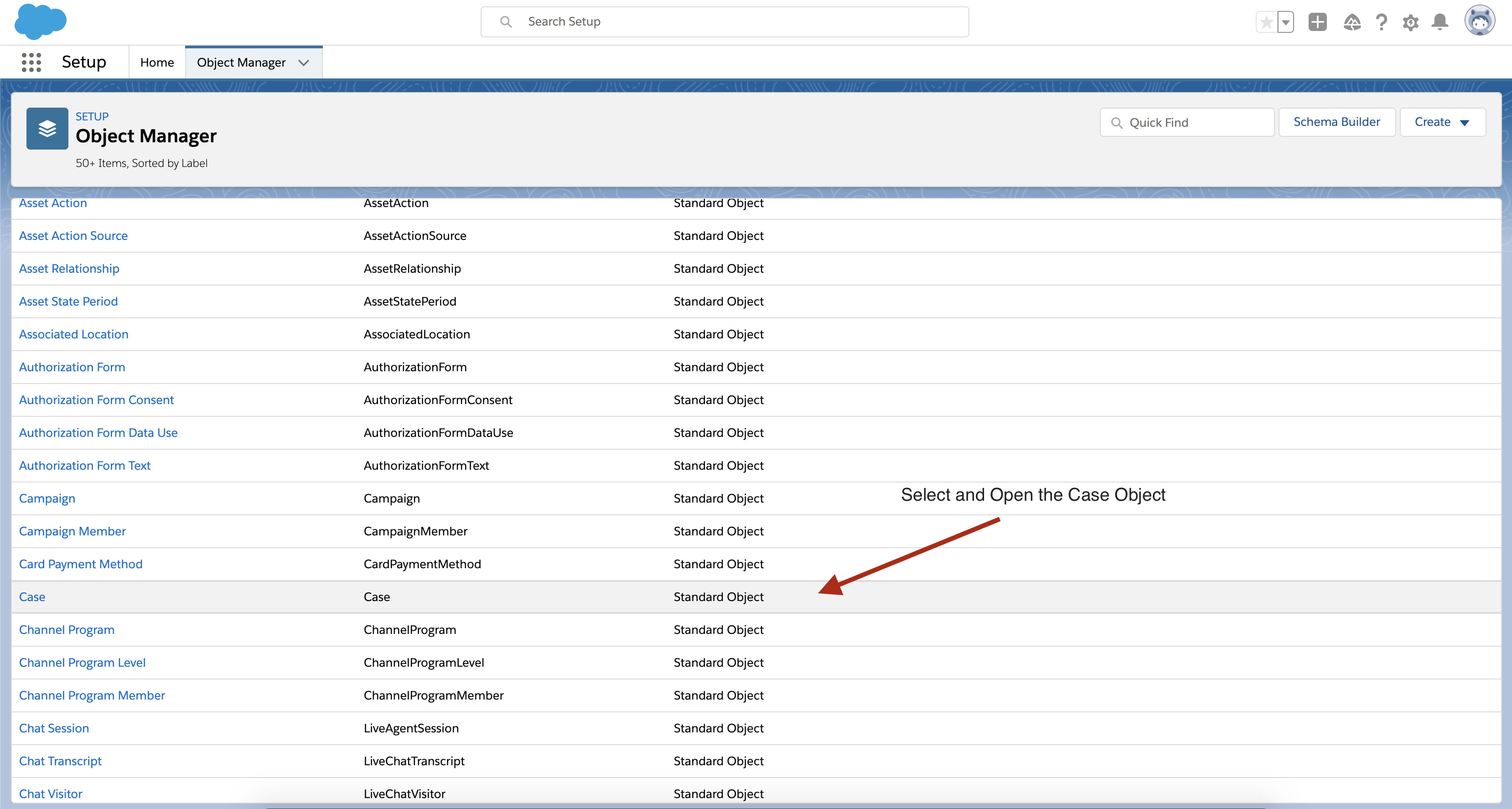1512x809 pixels.
Task: Select the Object Manager tab
Action: coord(241,62)
